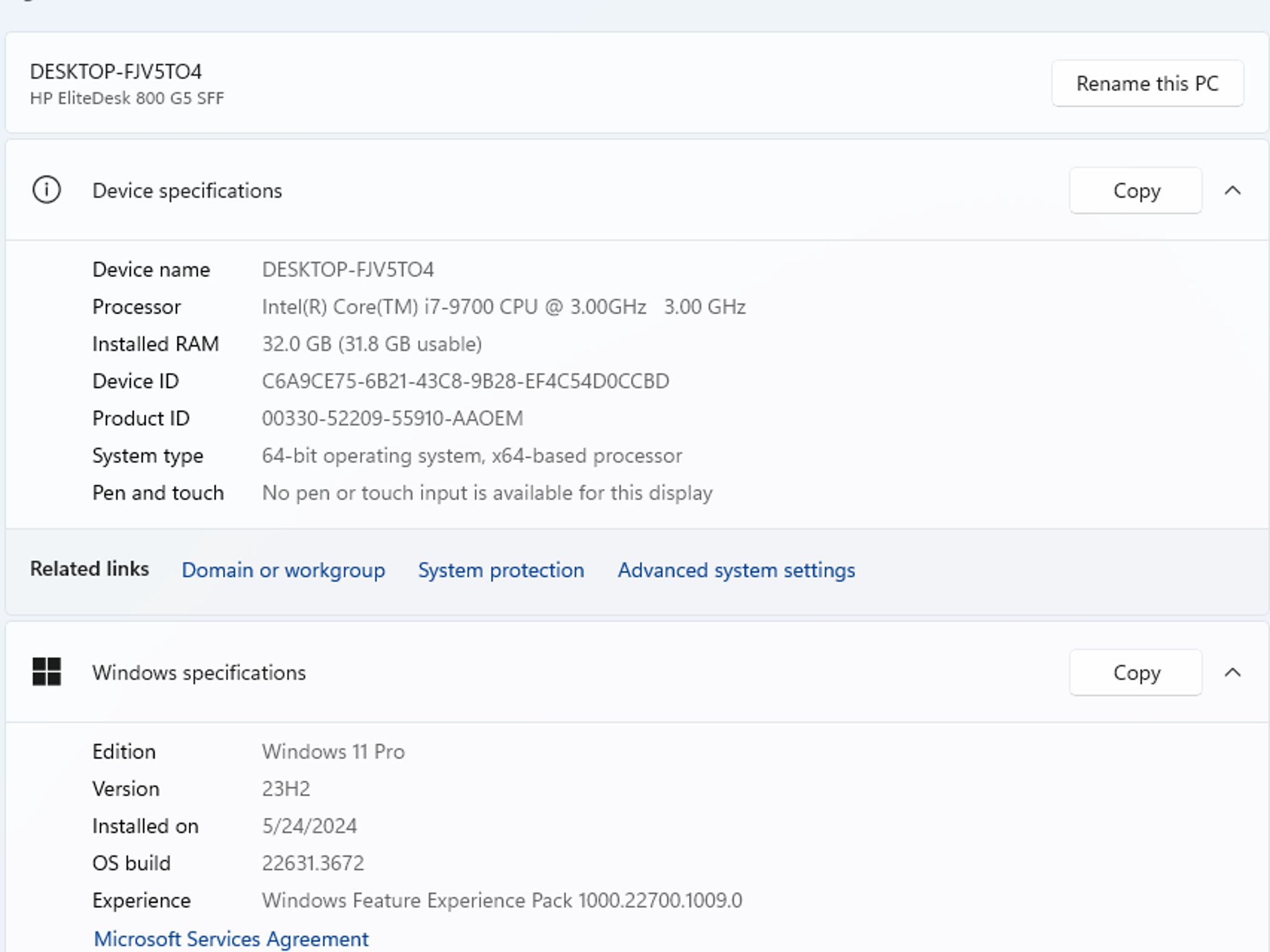1270x952 pixels.
Task: Click the System type value 64-bit operating system
Action: point(472,456)
